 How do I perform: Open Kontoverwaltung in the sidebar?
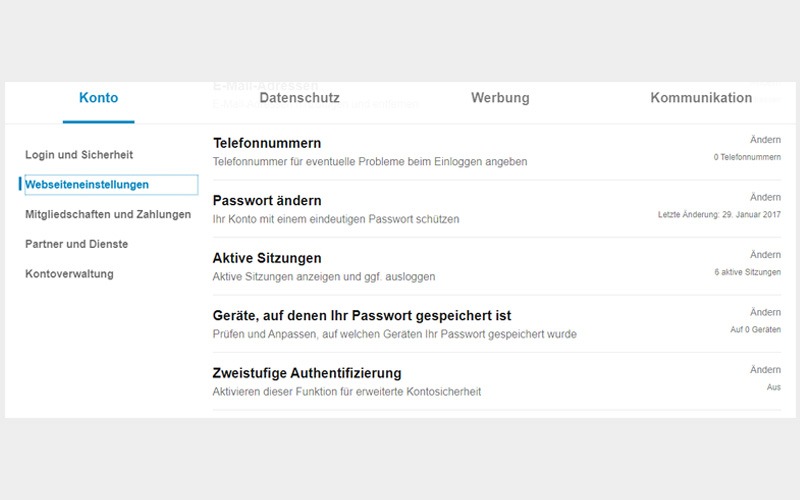(x=69, y=274)
